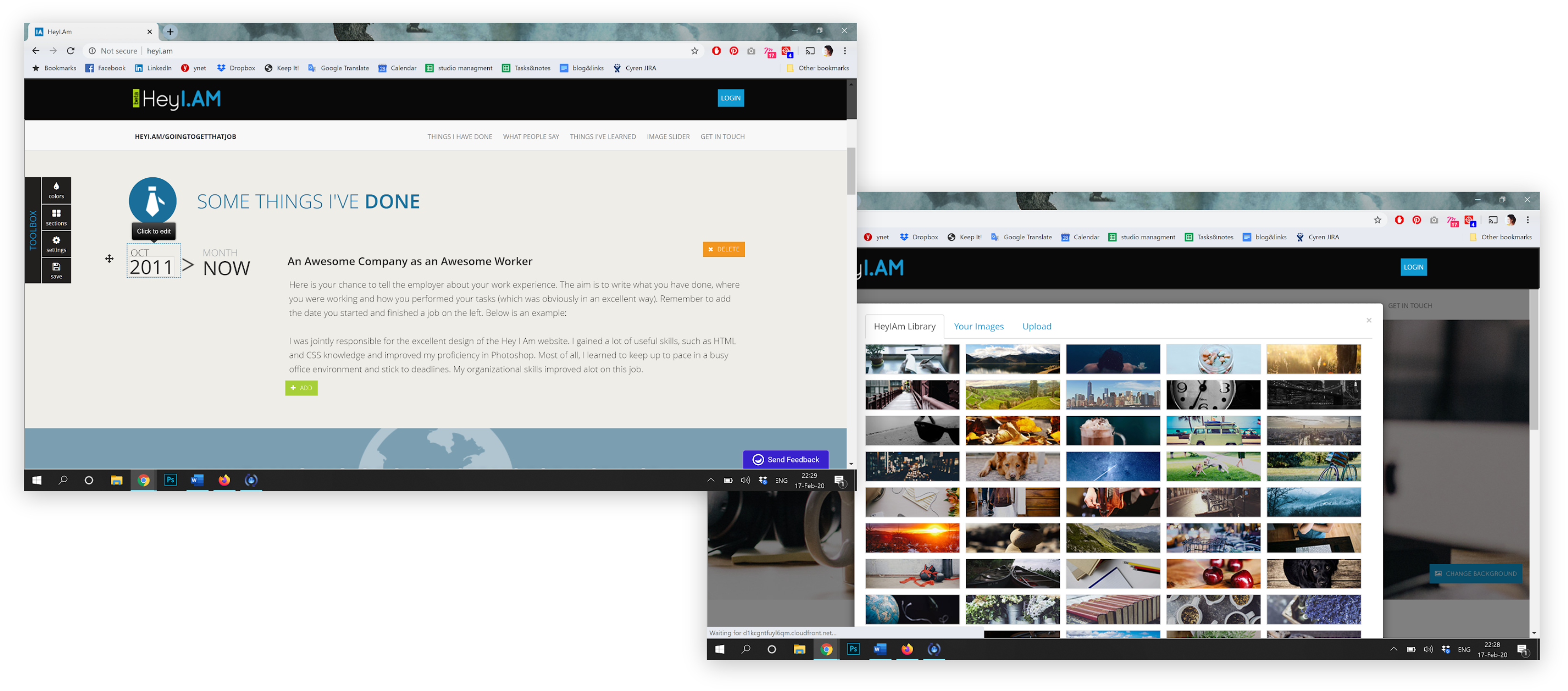Image resolution: width=1568 pixels, height=691 pixels.
Task: Go to Things I've Learned section
Action: tap(602, 136)
